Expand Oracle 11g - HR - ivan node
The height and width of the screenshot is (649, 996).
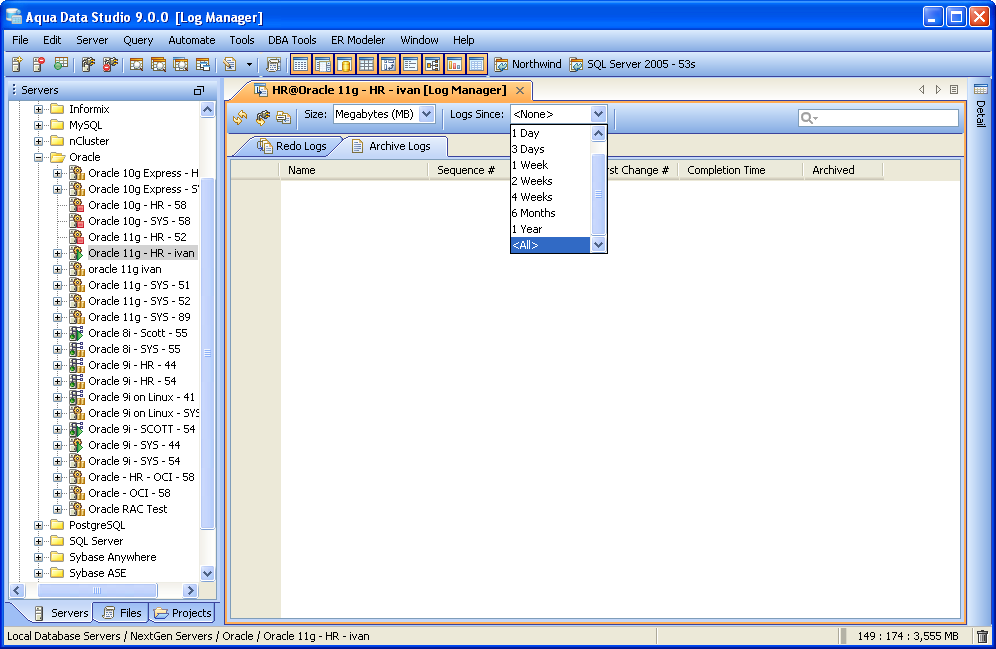[58, 253]
